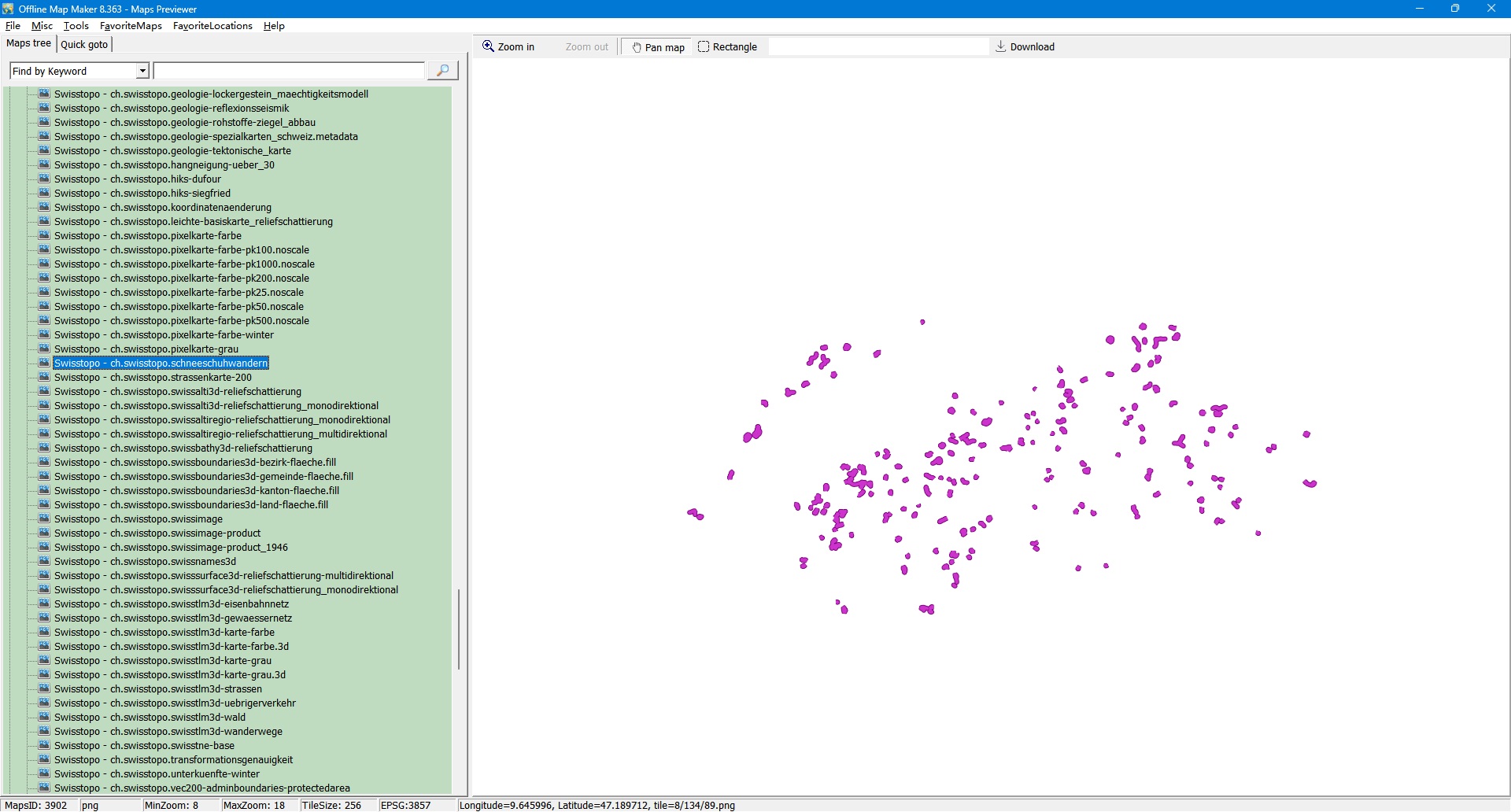The image size is (1511, 812).
Task: Click map icon beside hiks-dufour entry
Action: coord(44,179)
